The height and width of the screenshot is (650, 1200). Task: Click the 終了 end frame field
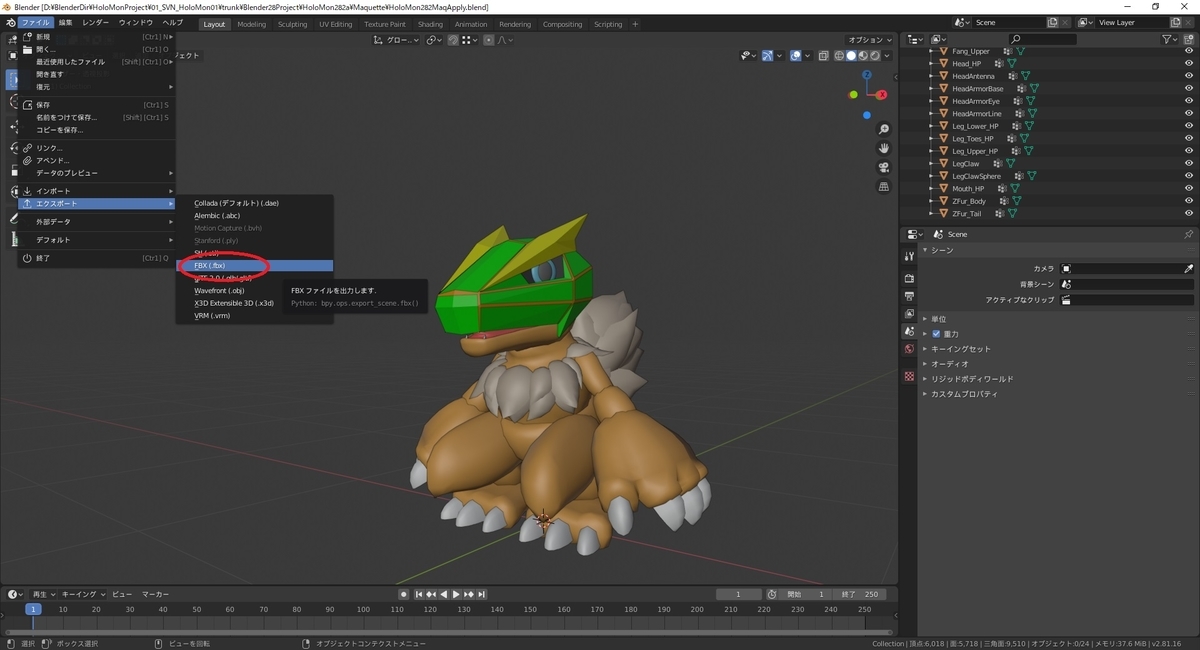(x=858, y=594)
